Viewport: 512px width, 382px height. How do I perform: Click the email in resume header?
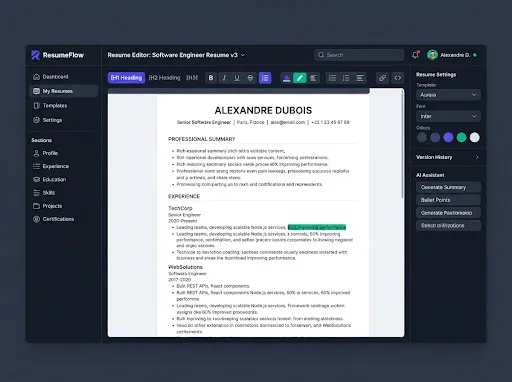[x=288, y=122]
